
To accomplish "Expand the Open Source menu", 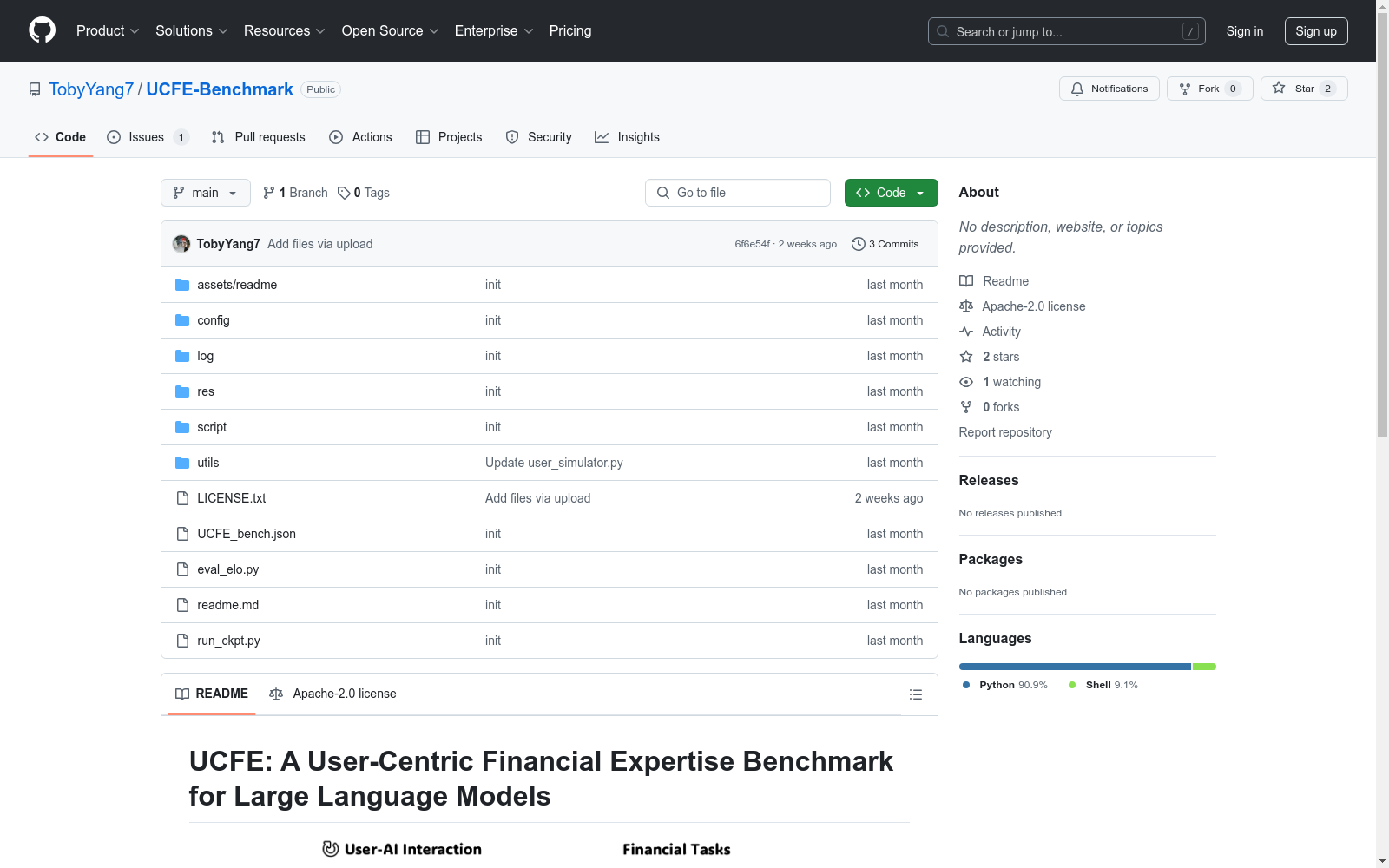I will 391,30.
